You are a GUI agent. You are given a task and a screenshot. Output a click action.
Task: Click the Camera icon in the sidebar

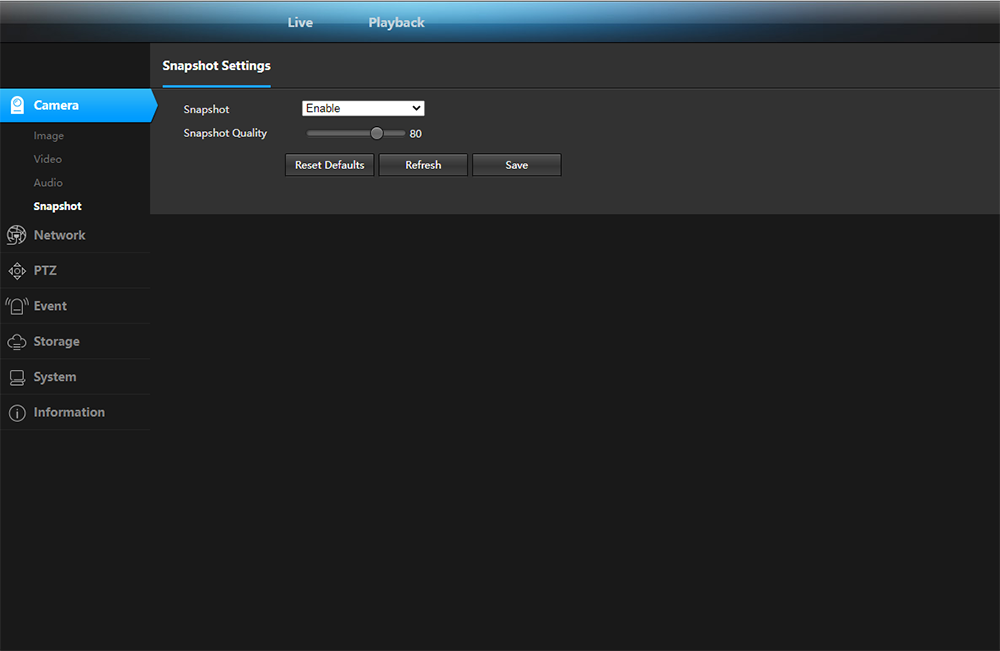pyautogui.click(x=17, y=105)
